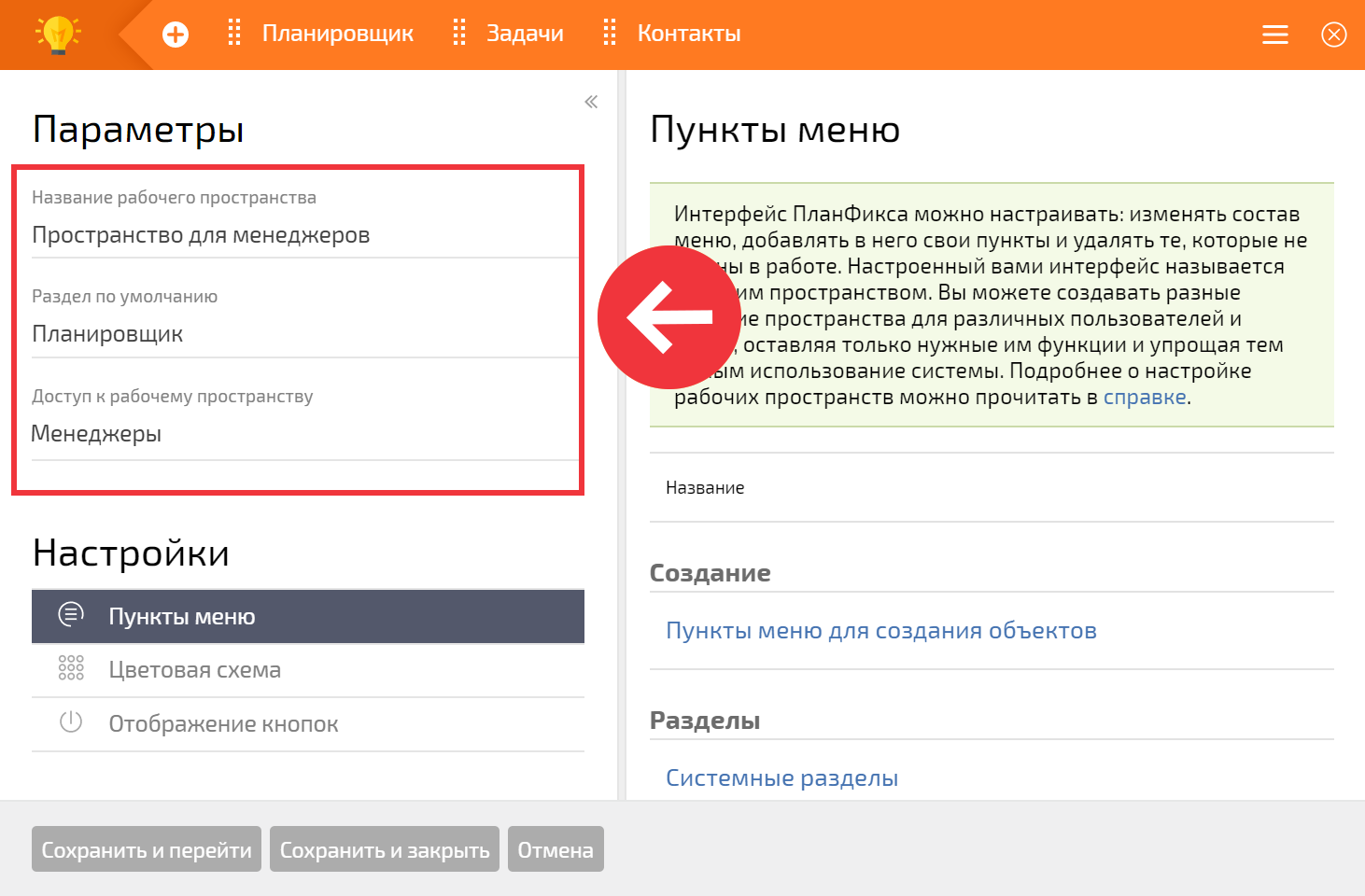Image resolution: width=1365 pixels, height=896 pixels.
Task: Click the drag handle beside Планировщик
Action: tap(234, 34)
